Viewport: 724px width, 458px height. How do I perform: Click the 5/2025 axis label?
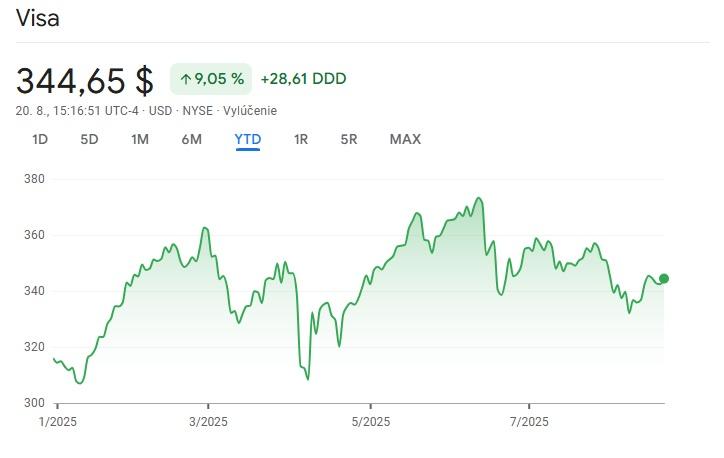(371, 422)
